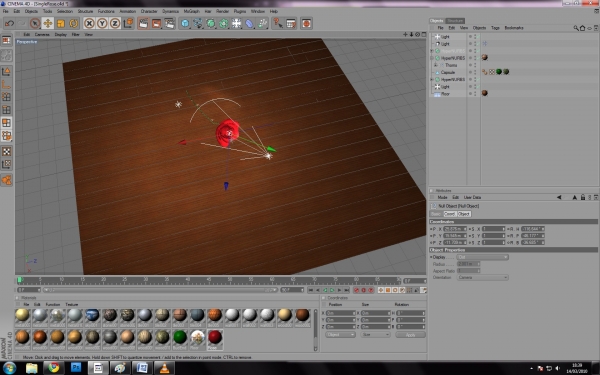Open the viewport Display menu
Screen dimensions: 600x375
(x=60, y=34)
